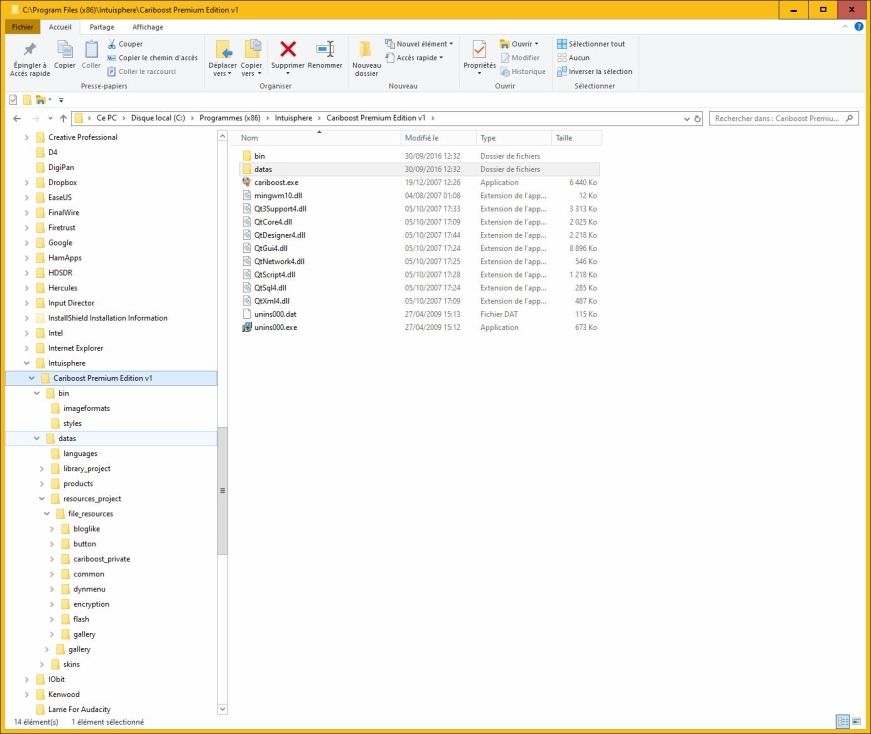The height and width of the screenshot is (734, 871).
Task: Switch to the Affichage ribbon tab
Action: (148, 27)
